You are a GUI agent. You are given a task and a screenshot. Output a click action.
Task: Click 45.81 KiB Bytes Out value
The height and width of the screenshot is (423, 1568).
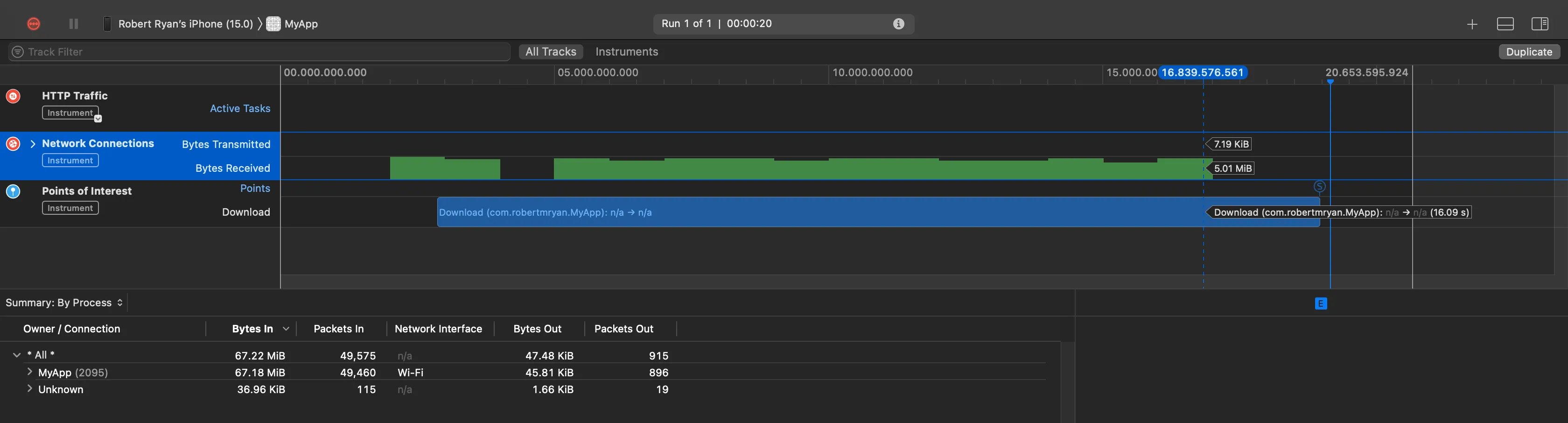pos(549,373)
